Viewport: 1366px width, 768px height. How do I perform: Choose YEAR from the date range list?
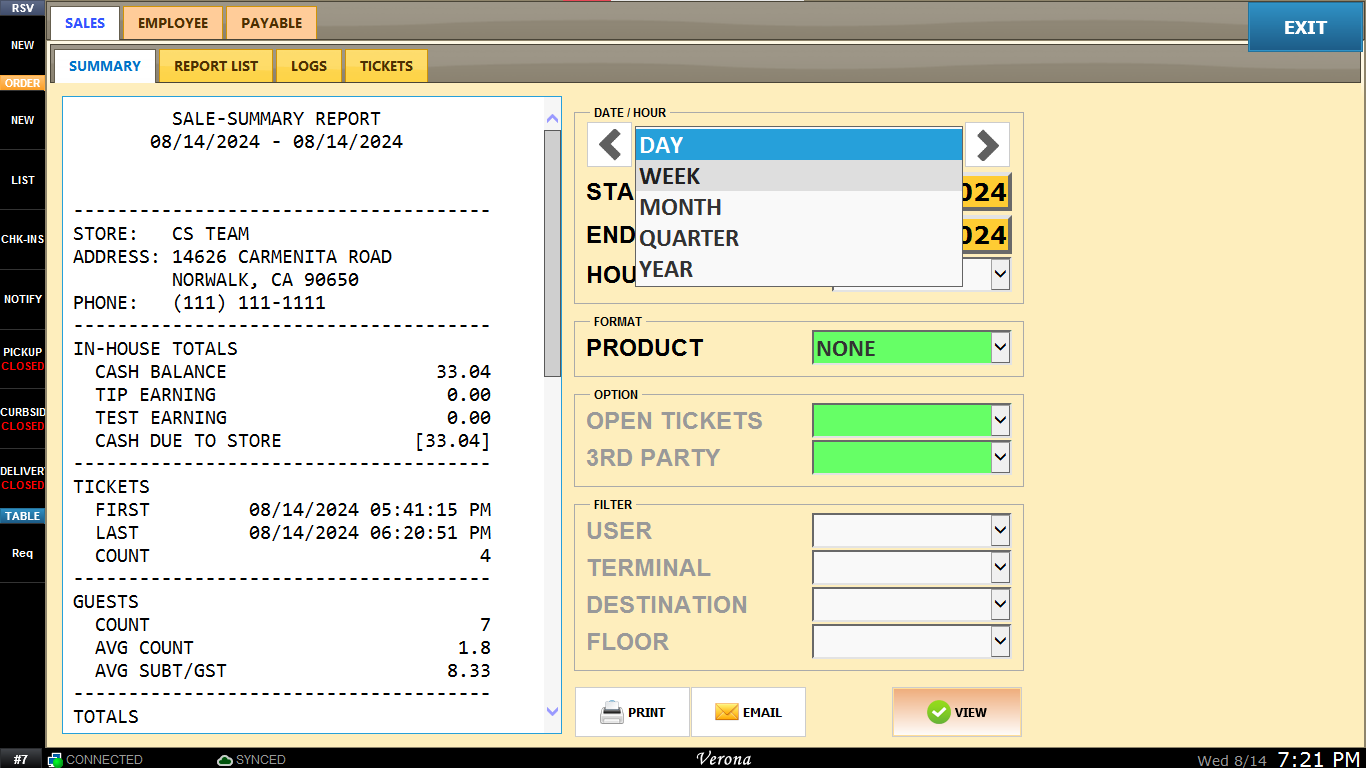click(x=798, y=269)
